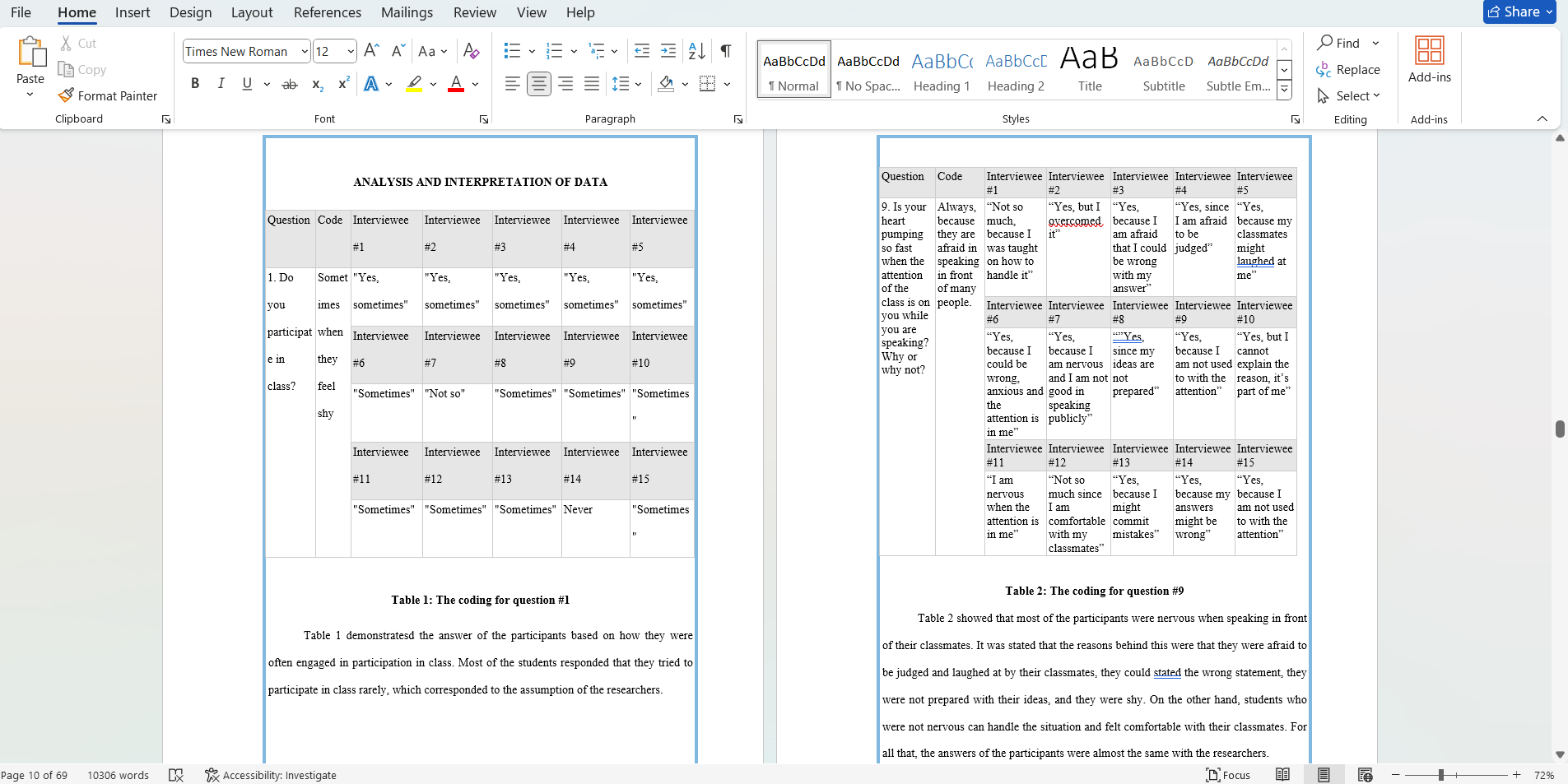The height and width of the screenshot is (784, 1568).
Task: Apply the Heading 1 style
Action: (x=942, y=70)
